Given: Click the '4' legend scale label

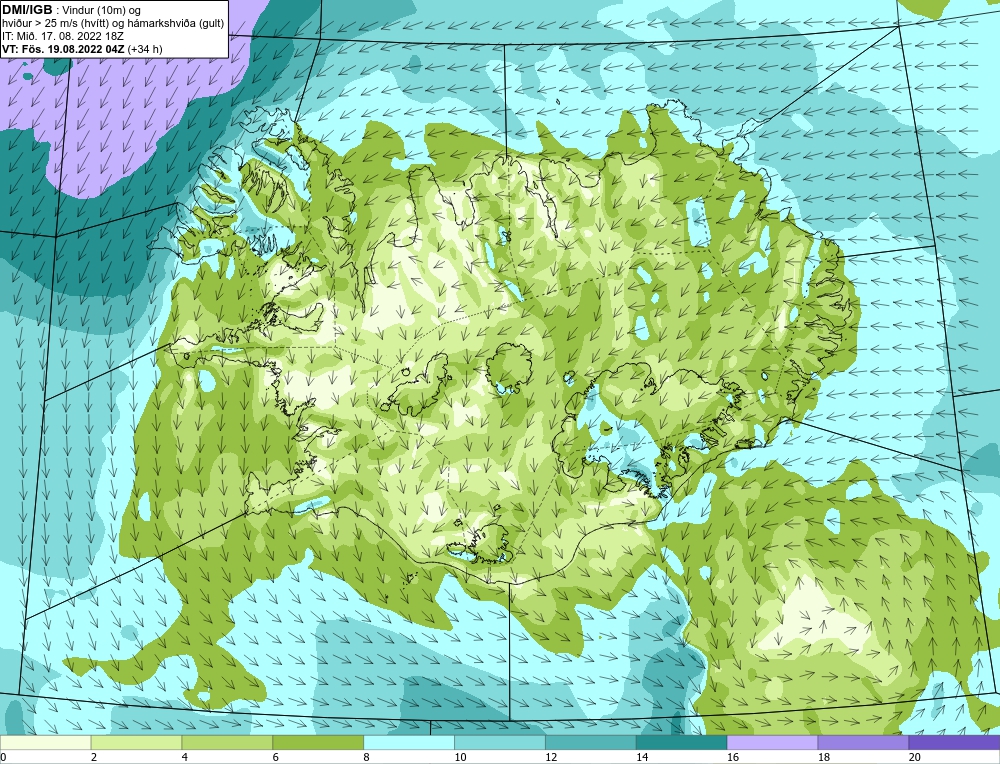Looking at the screenshot, I should click(x=185, y=757).
